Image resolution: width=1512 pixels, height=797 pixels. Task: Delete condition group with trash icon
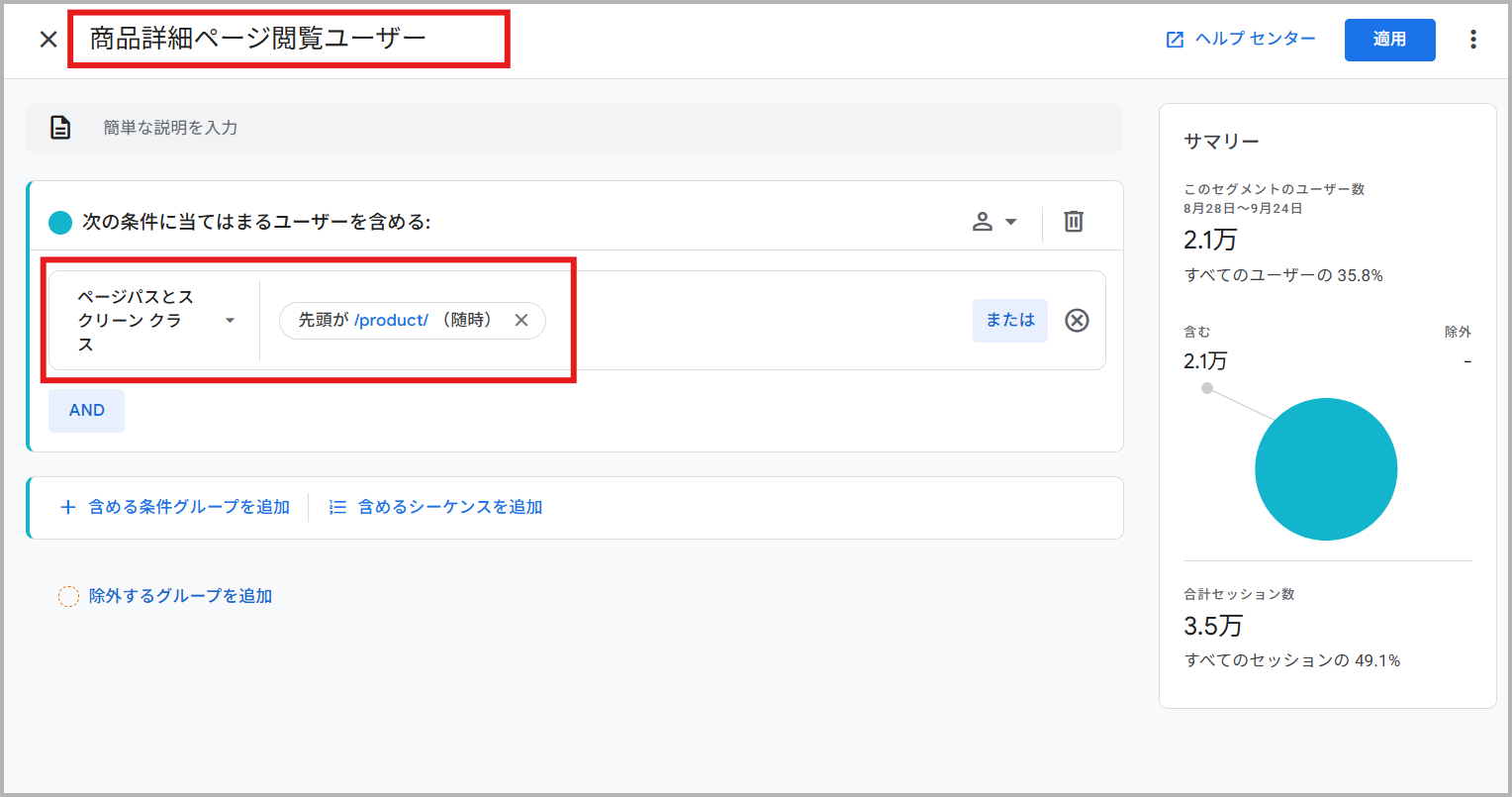coord(1074,222)
